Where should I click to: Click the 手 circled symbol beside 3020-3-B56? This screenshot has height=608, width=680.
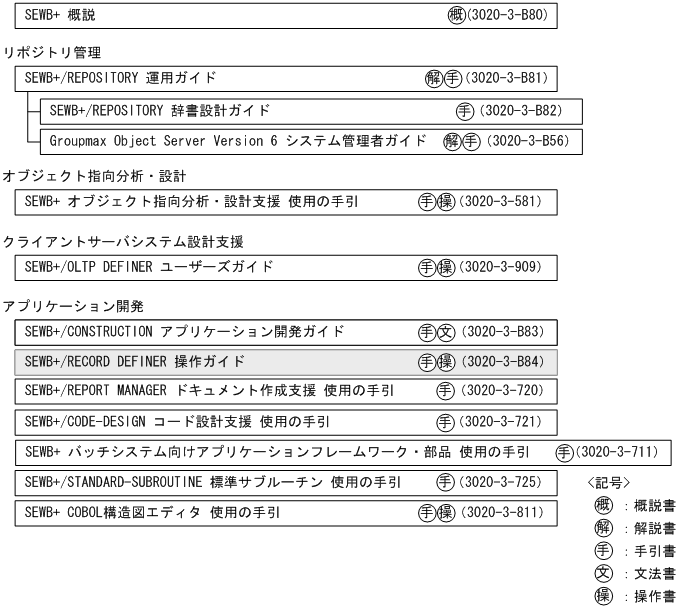coord(471,142)
